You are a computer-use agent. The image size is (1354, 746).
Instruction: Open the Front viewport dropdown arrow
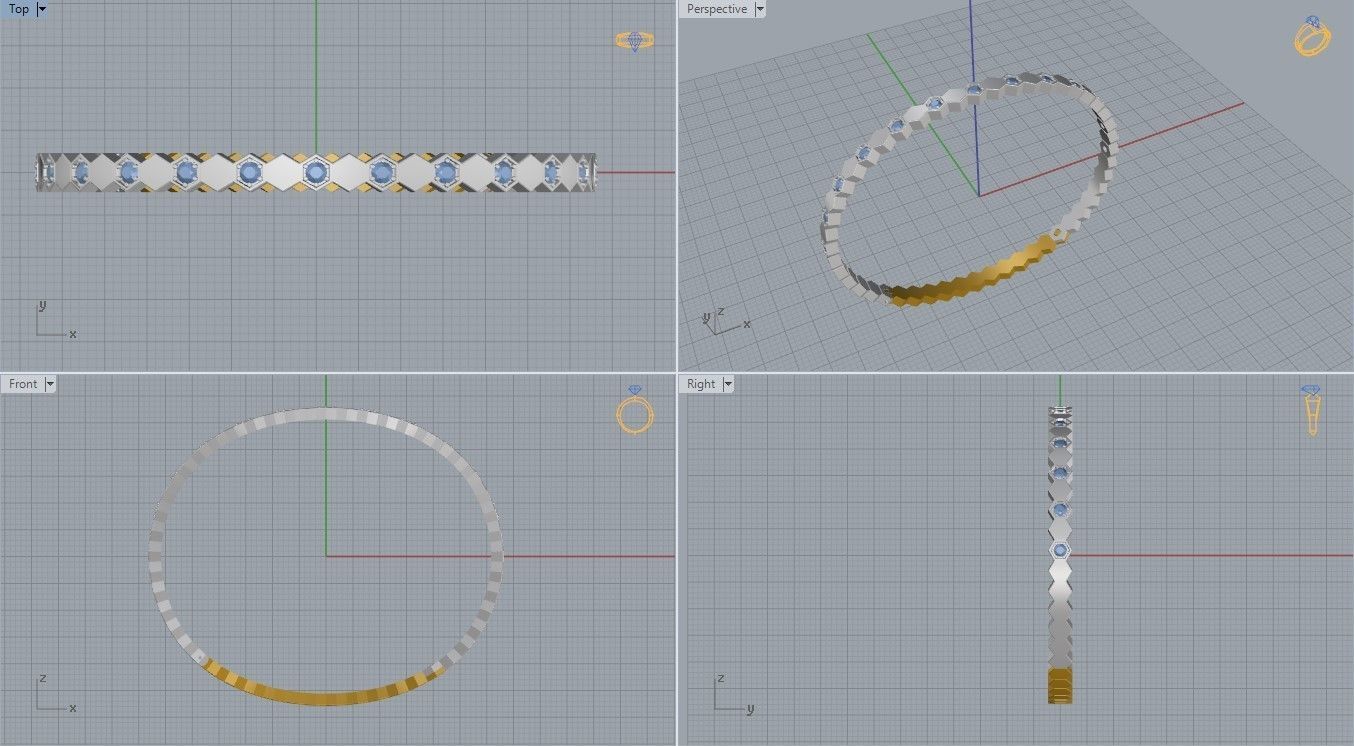point(50,384)
